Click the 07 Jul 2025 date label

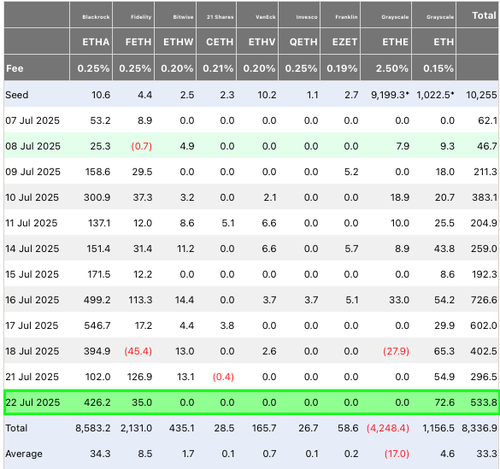click(32, 121)
